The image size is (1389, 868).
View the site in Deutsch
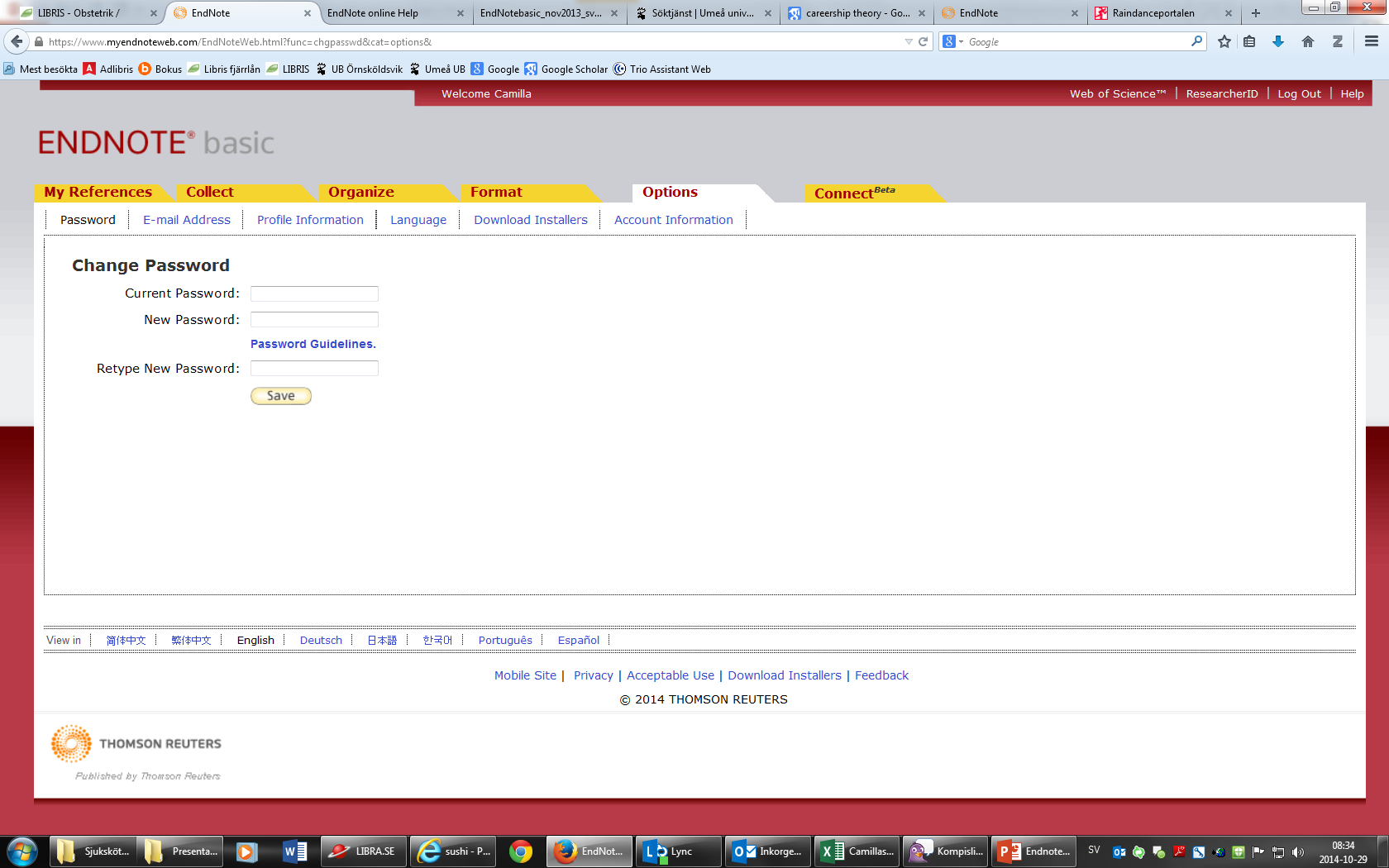tap(321, 640)
